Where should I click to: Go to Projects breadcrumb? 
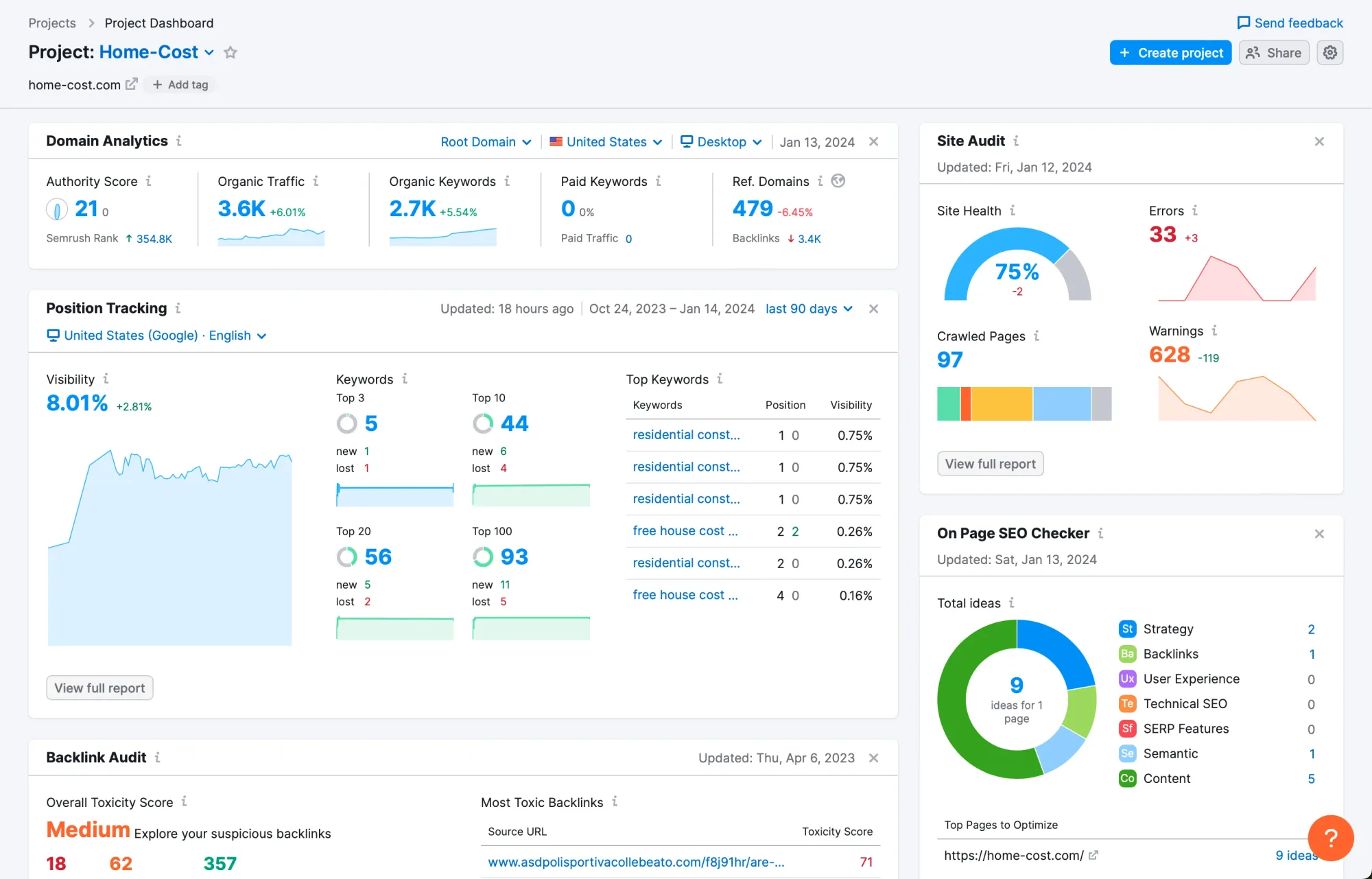(52, 23)
